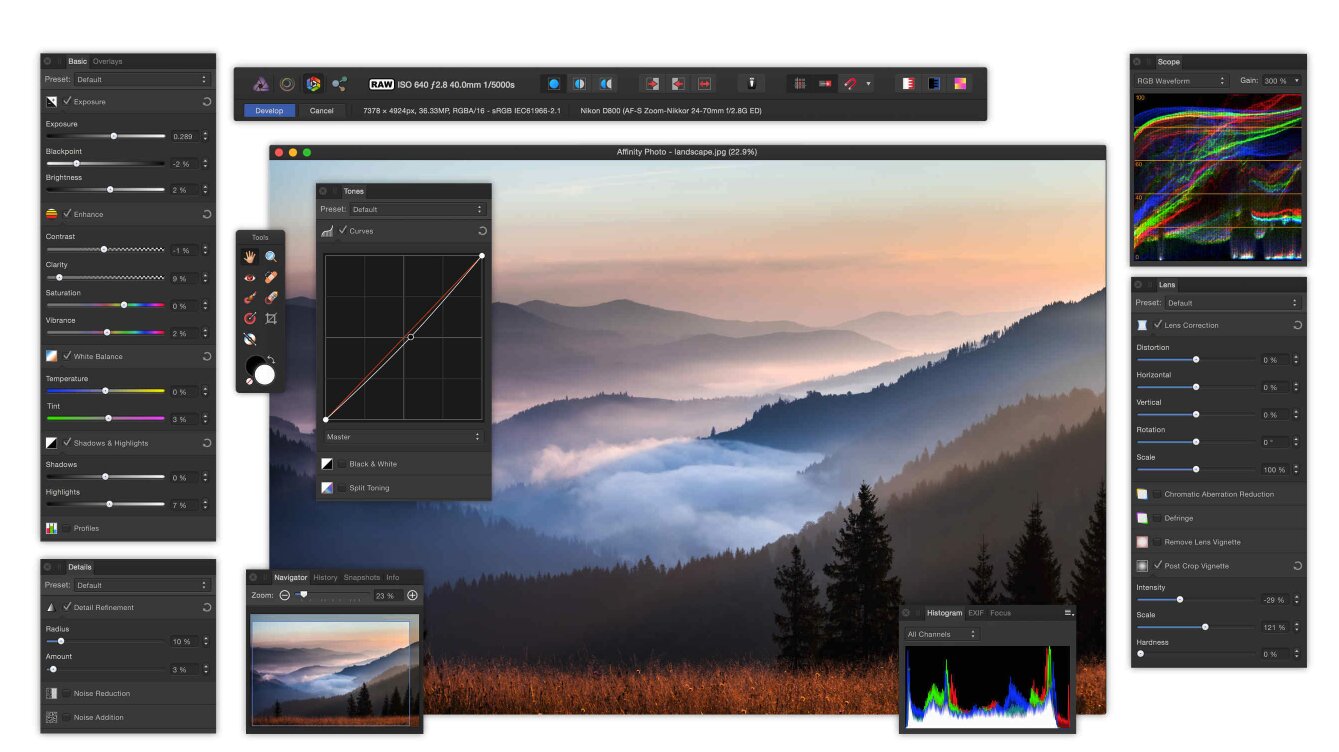Activate the Crop tool

click(x=272, y=317)
